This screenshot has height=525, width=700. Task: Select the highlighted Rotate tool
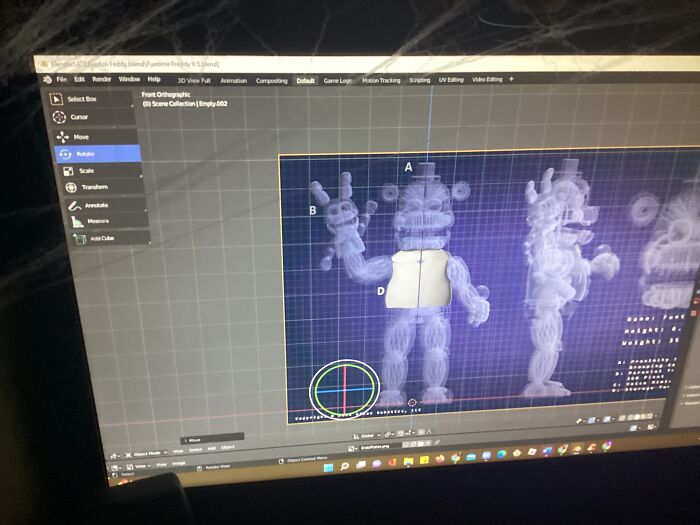pos(97,154)
